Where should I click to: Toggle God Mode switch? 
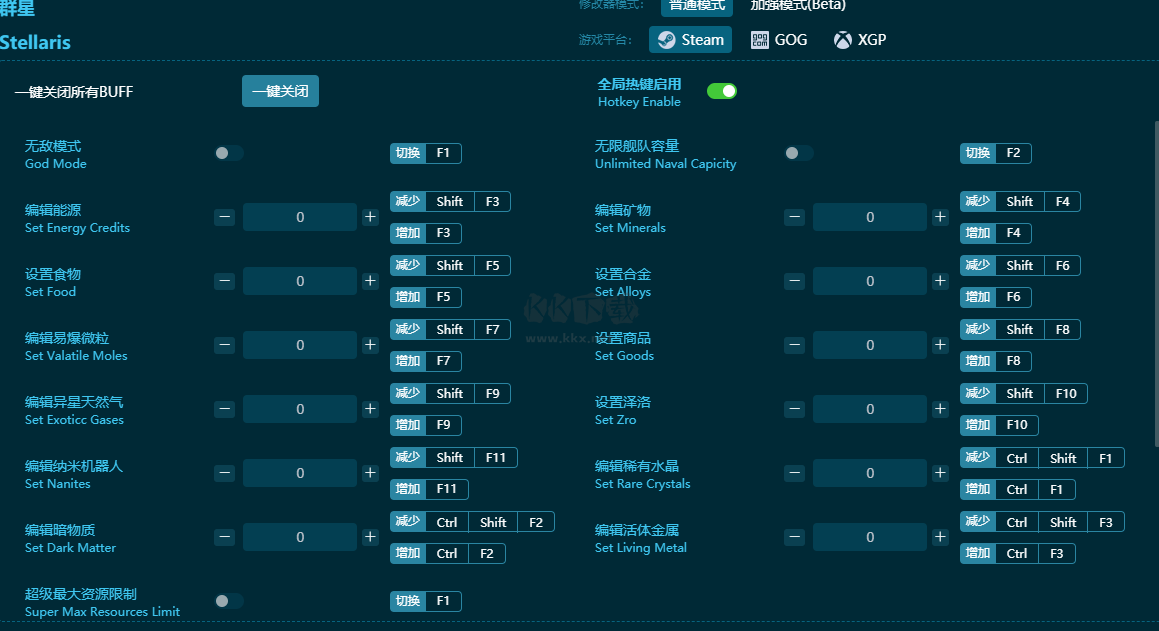point(229,153)
